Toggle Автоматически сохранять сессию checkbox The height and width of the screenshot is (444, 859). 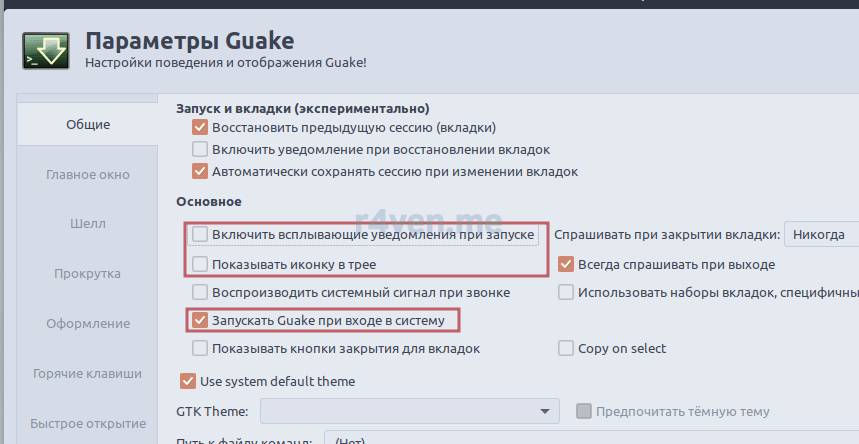[200, 172]
